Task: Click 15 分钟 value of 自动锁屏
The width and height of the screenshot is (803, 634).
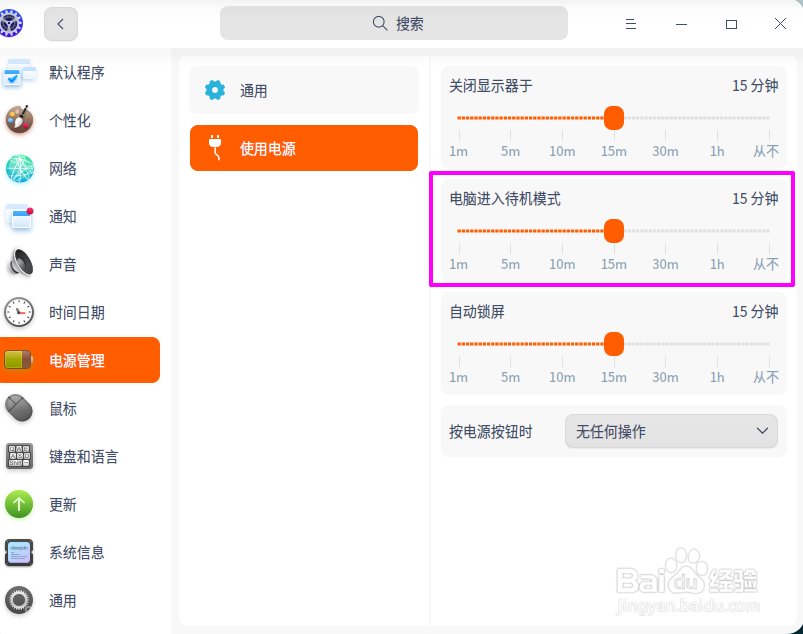Action: click(x=755, y=311)
